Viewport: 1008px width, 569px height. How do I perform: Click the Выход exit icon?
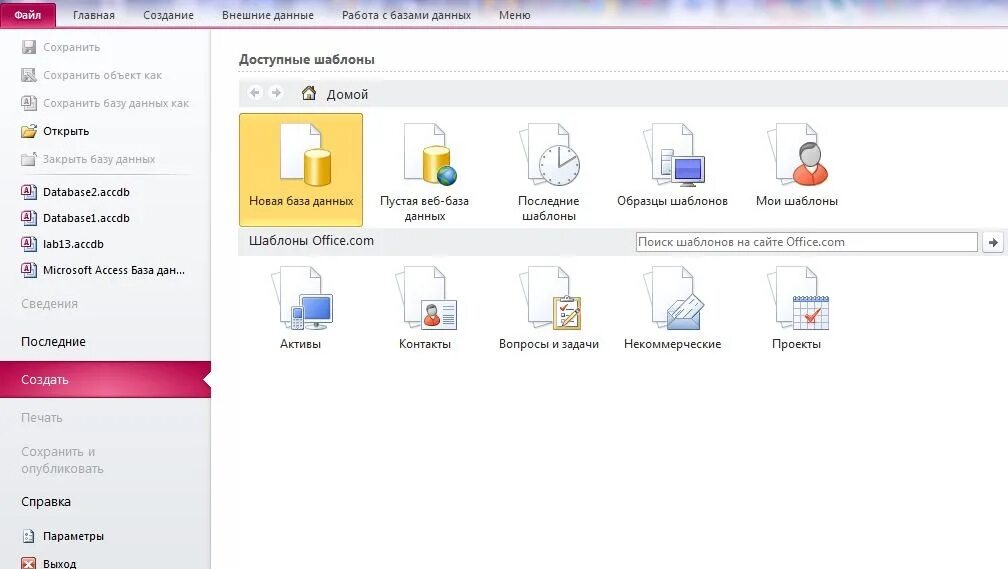[x=29, y=563]
